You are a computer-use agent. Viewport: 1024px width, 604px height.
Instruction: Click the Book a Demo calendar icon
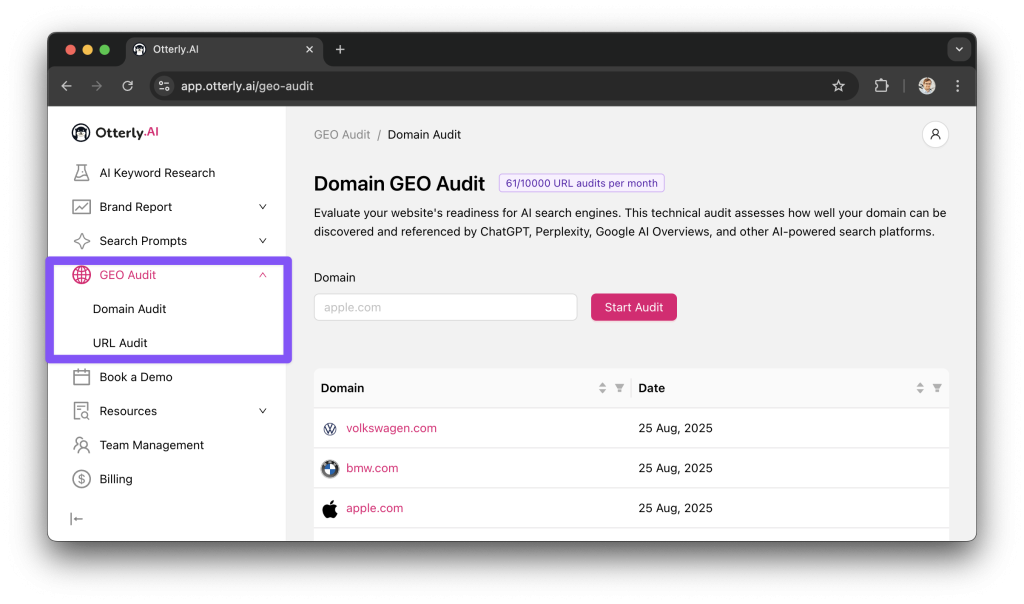point(82,377)
